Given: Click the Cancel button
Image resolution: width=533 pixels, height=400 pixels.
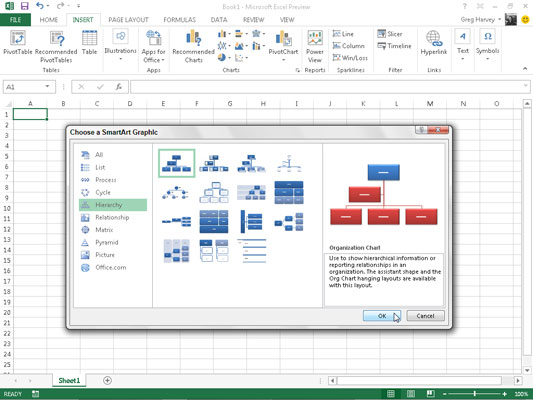Looking at the screenshot, I should [425, 316].
